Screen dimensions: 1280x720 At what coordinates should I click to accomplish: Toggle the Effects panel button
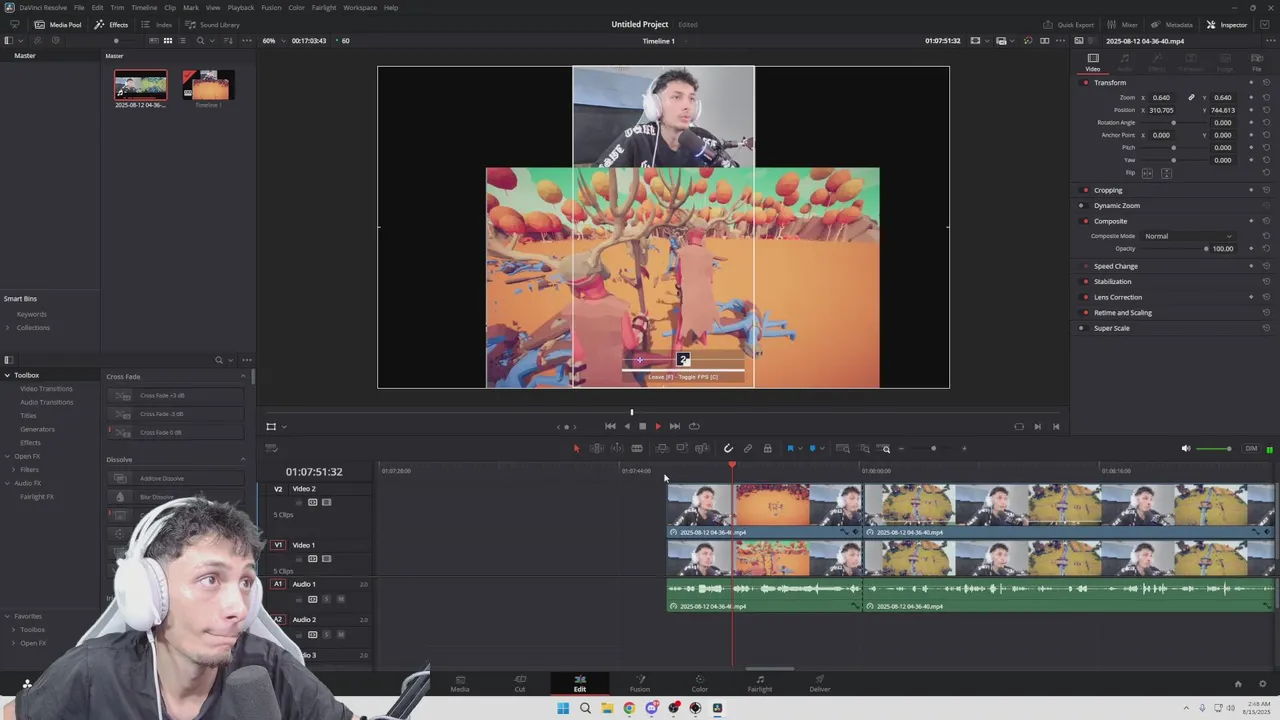(111, 24)
